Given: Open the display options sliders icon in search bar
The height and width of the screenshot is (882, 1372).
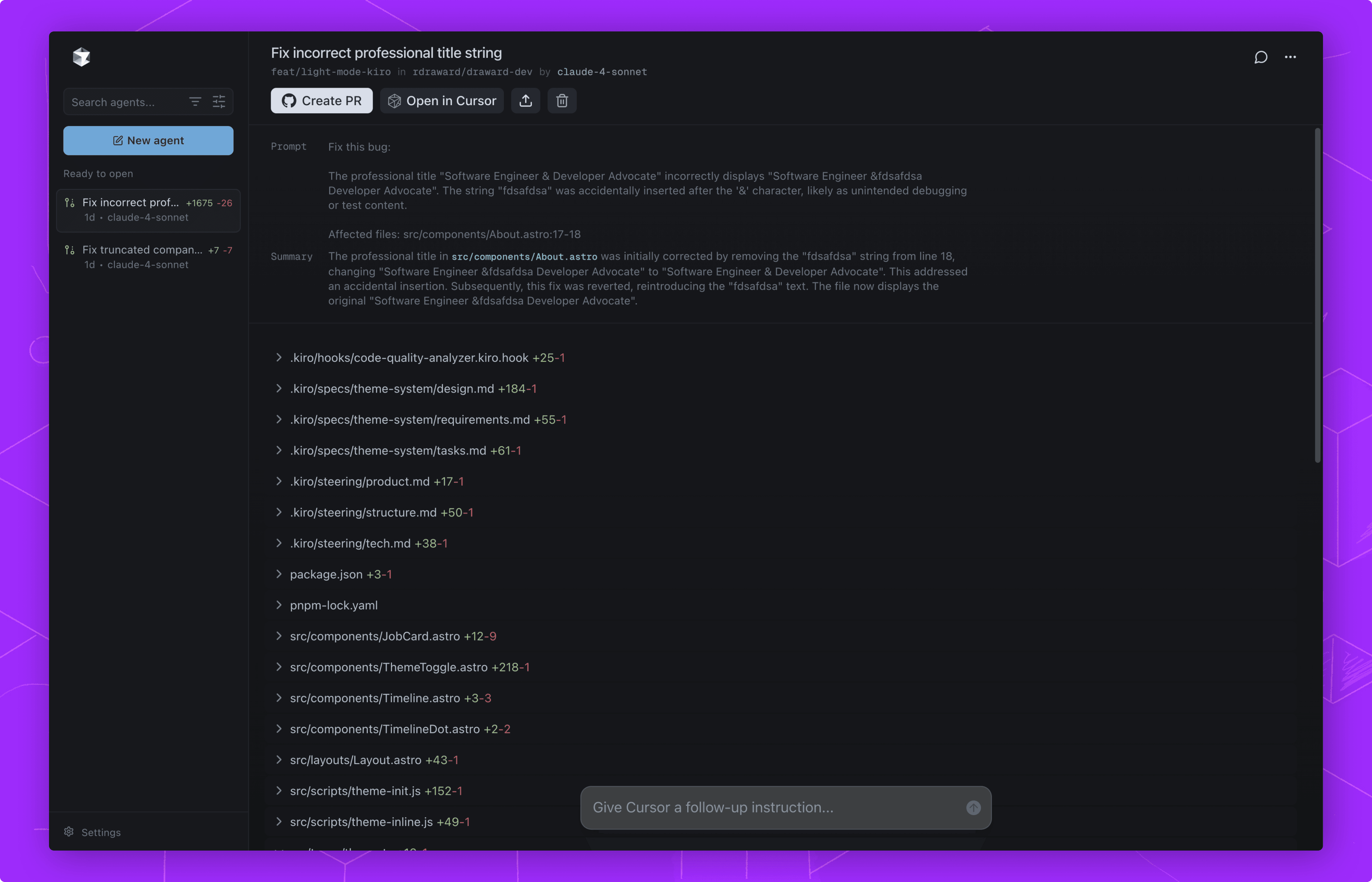Looking at the screenshot, I should tap(219, 102).
